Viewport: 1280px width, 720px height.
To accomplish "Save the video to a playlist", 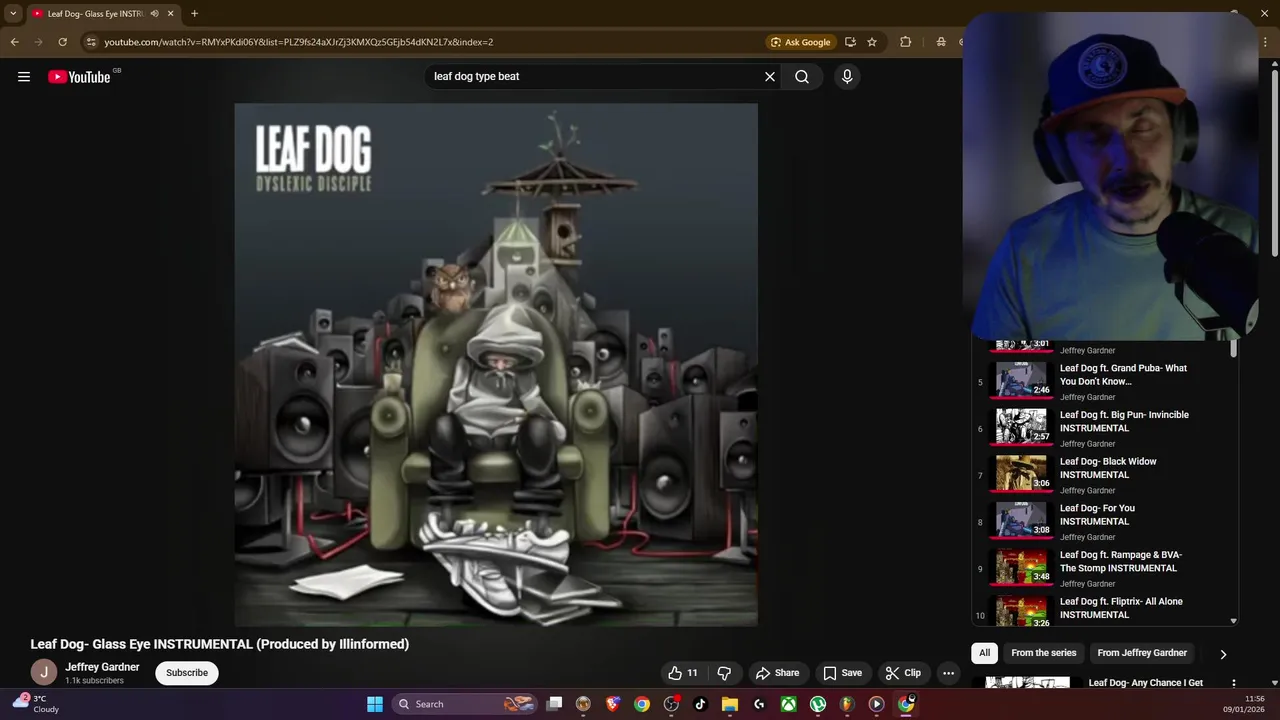I will [x=842, y=673].
